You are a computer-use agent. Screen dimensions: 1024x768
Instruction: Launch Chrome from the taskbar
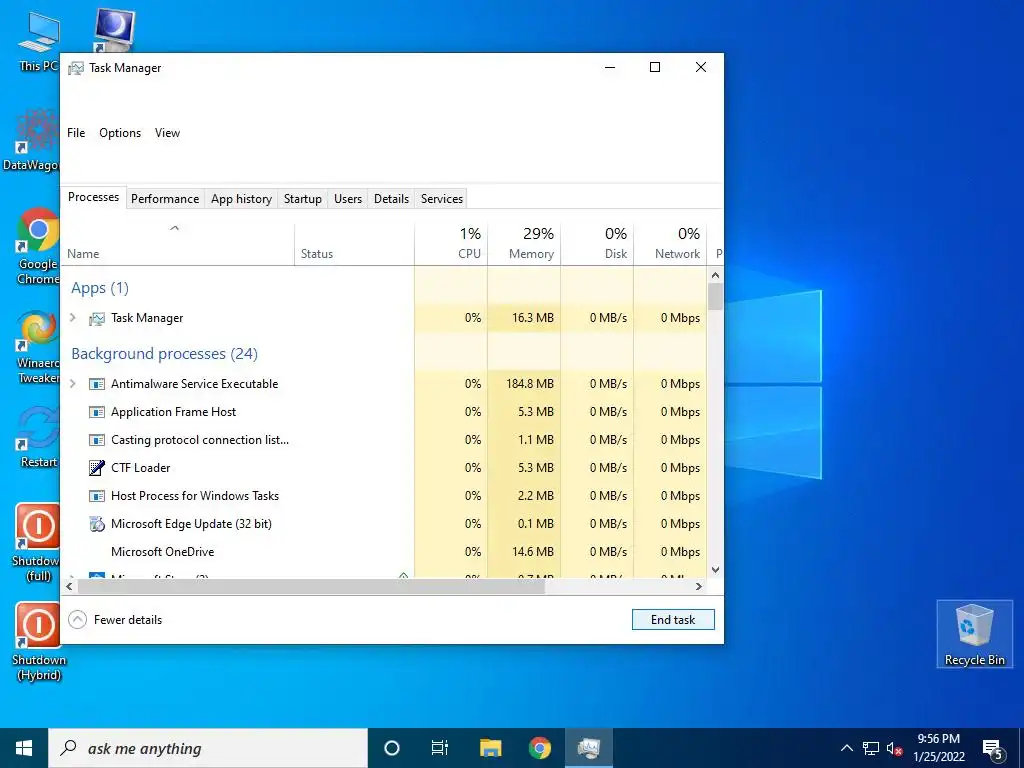(539, 748)
